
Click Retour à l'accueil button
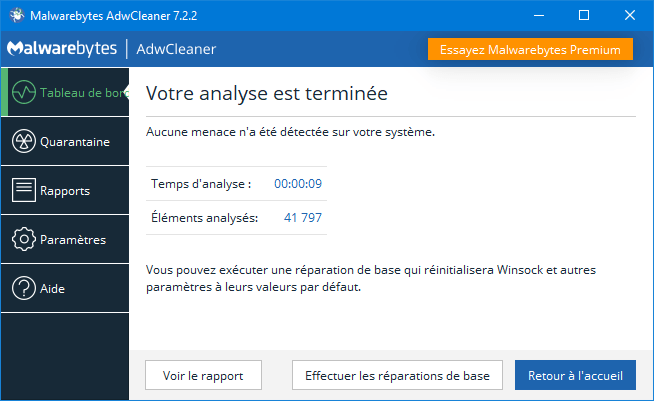575,375
